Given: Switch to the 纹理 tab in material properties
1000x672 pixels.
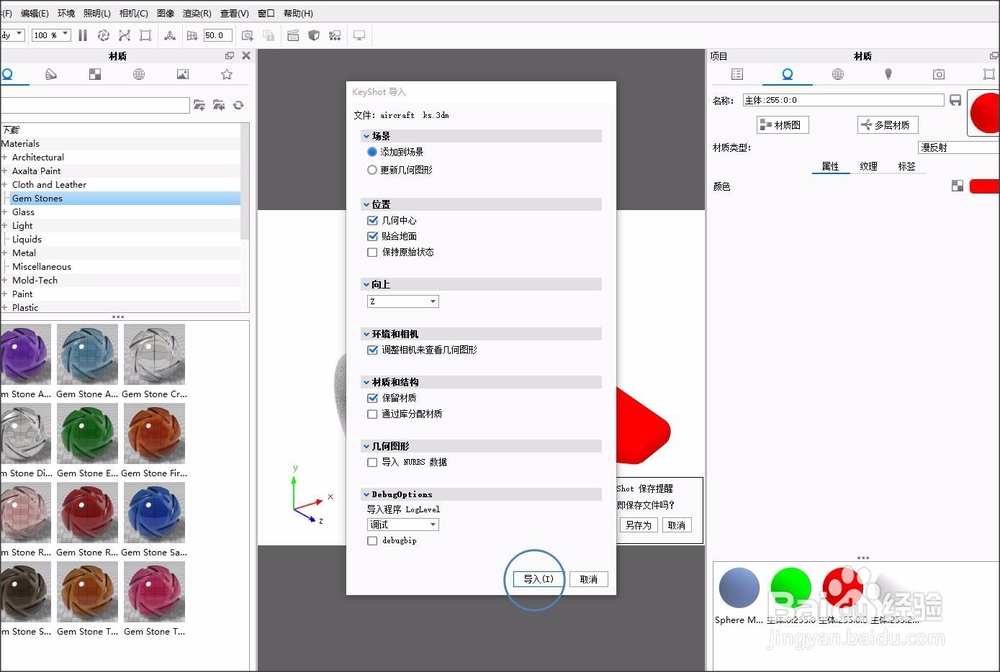Looking at the screenshot, I should click(869, 166).
